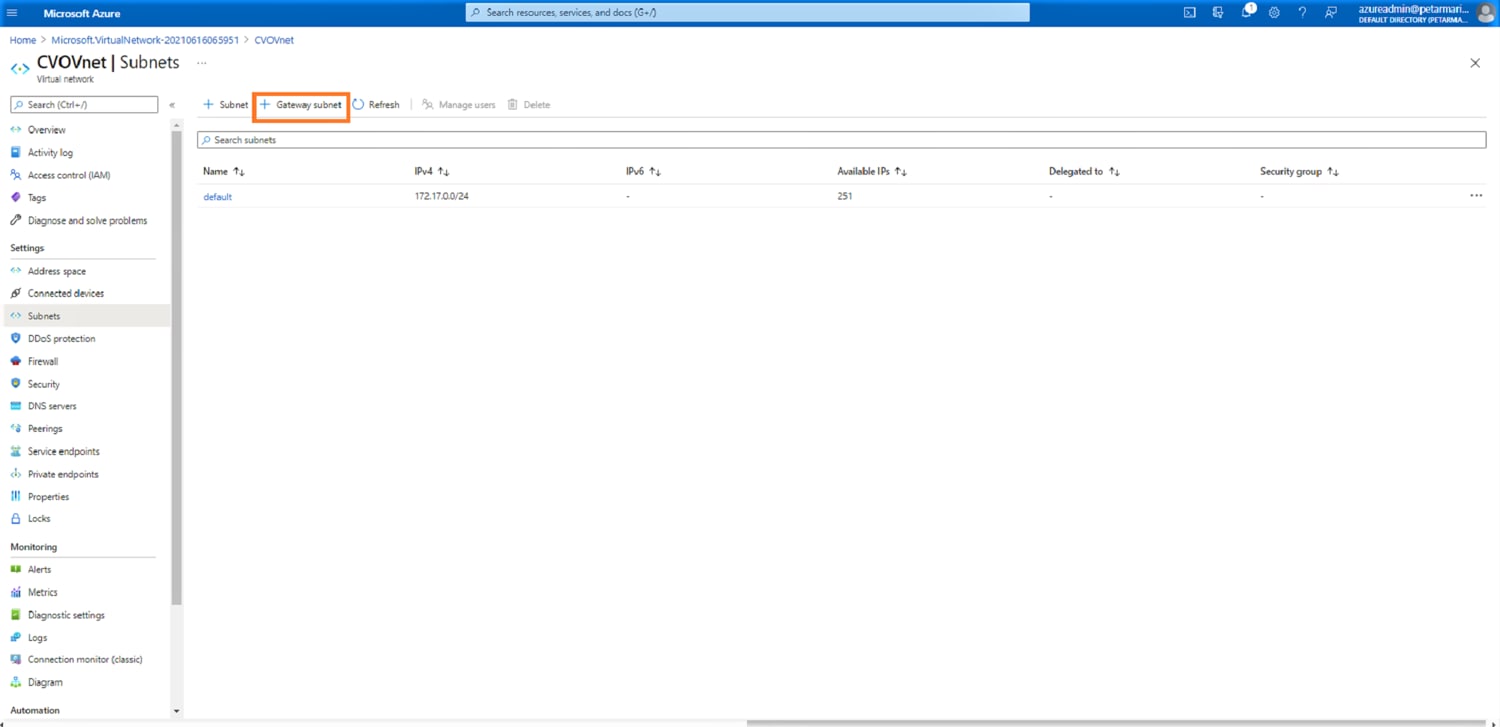Click the azureadmin account avatar

[x=1485, y=13]
